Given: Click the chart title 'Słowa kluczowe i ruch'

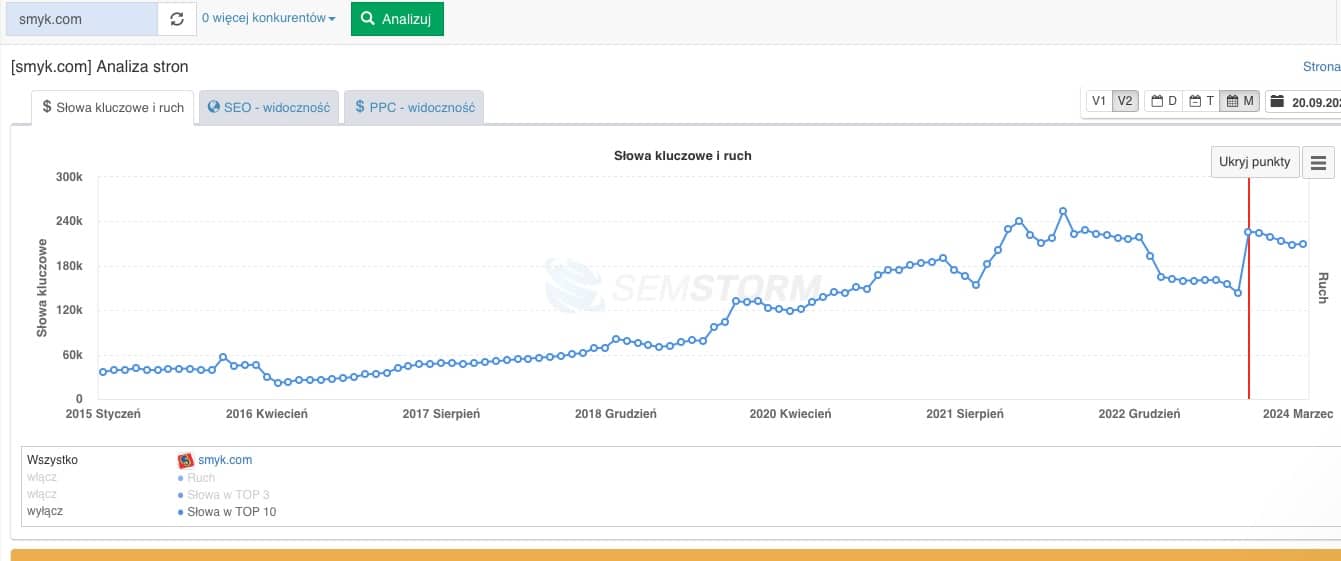Looking at the screenshot, I should point(682,156).
